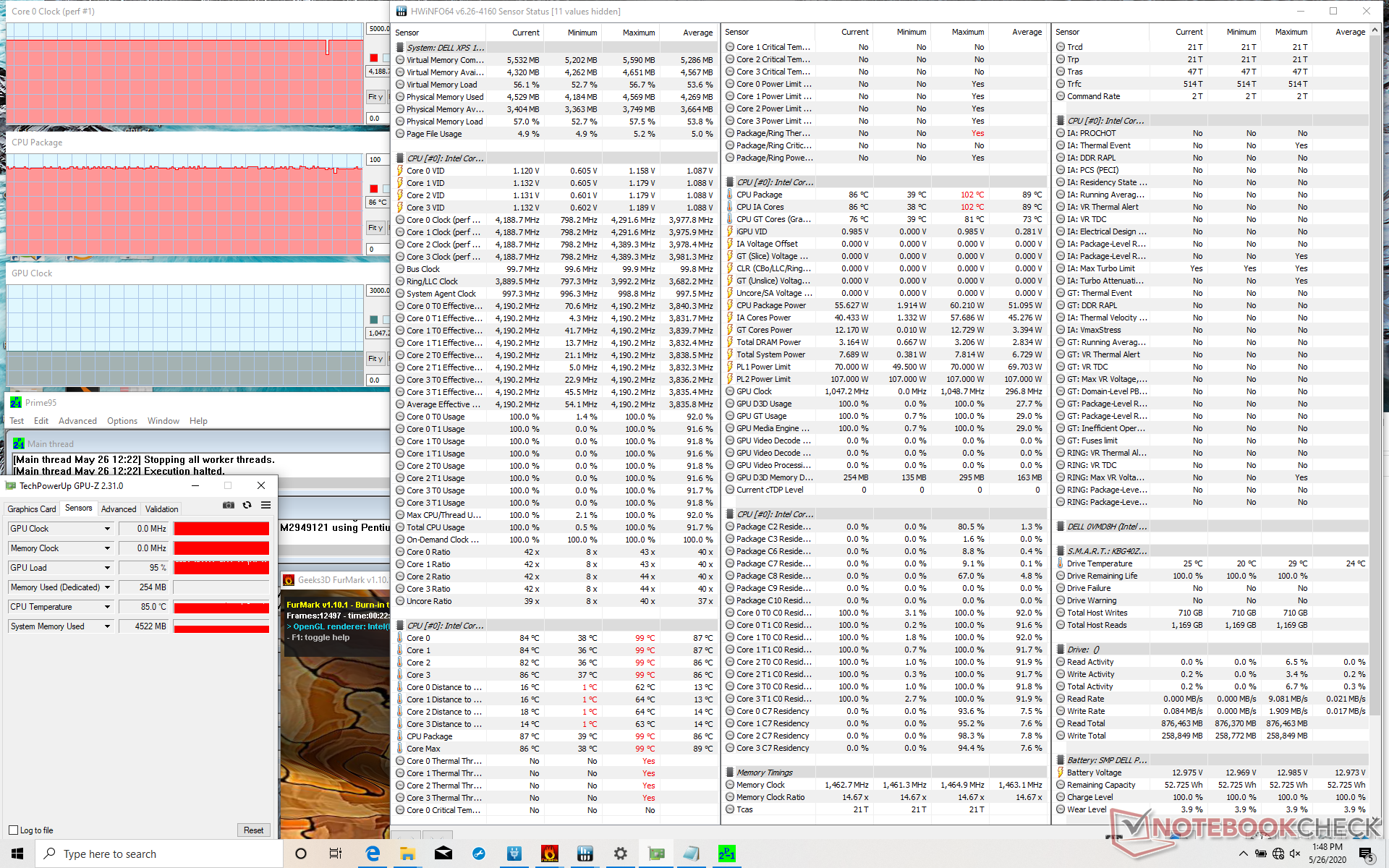
Task: Click red color swatch in CPU Package graph
Action: point(374,189)
